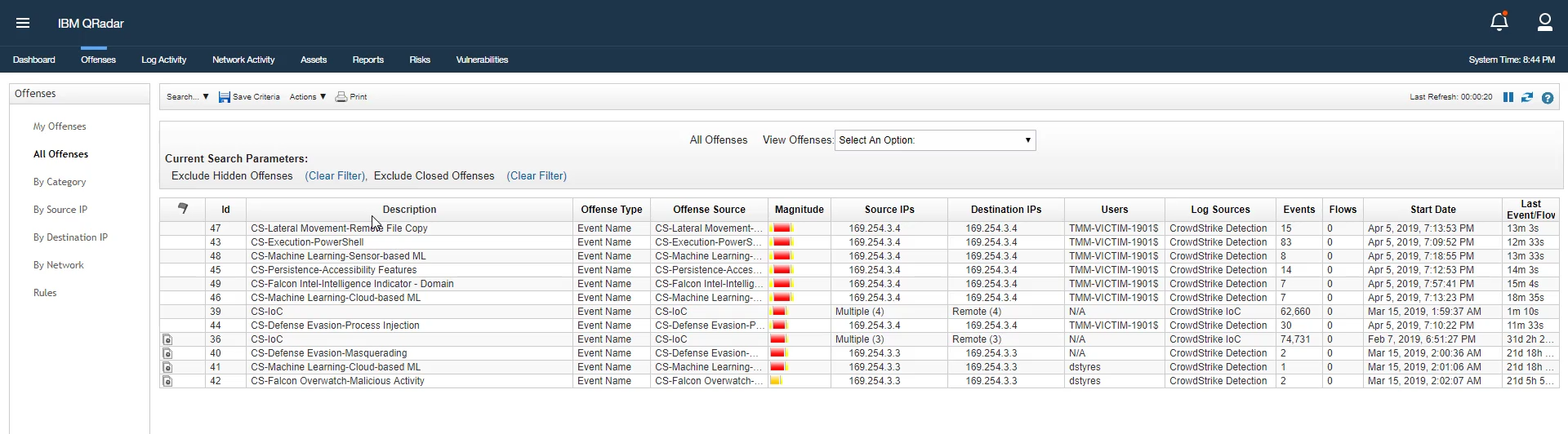Select 'CS-Defense Evasion-Process Injection' offense
Viewport: 1568px width, 434px height.
[335, 325]
